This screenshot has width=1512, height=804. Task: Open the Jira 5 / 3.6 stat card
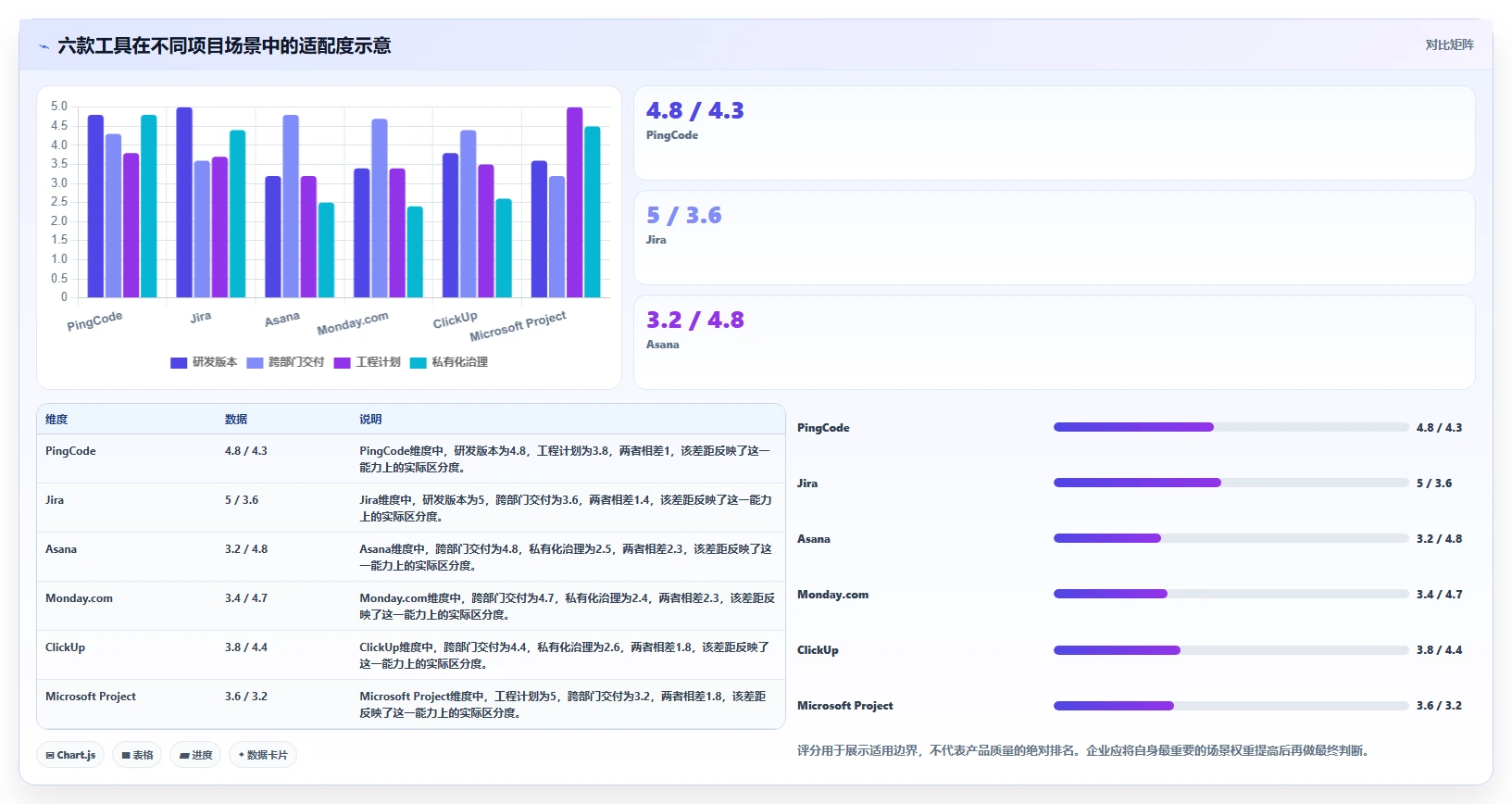1054,238
